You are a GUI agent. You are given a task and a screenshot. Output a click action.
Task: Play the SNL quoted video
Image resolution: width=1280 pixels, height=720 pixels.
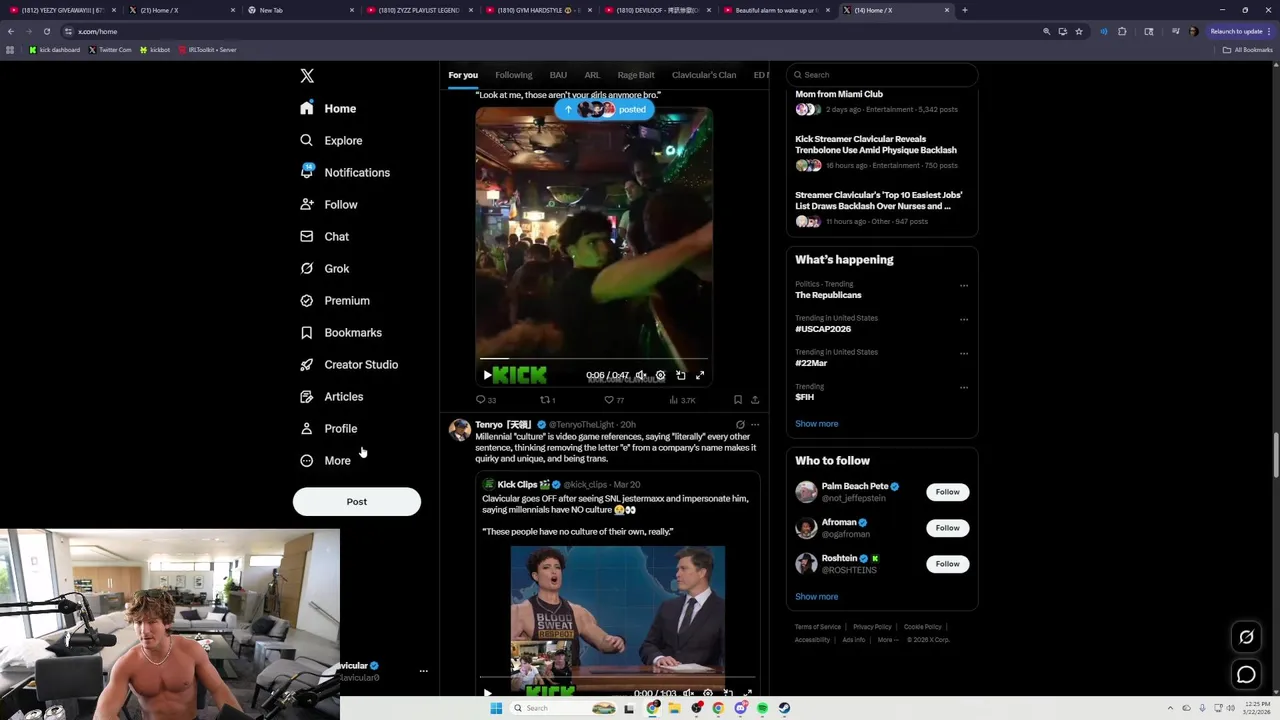point(487,693)
